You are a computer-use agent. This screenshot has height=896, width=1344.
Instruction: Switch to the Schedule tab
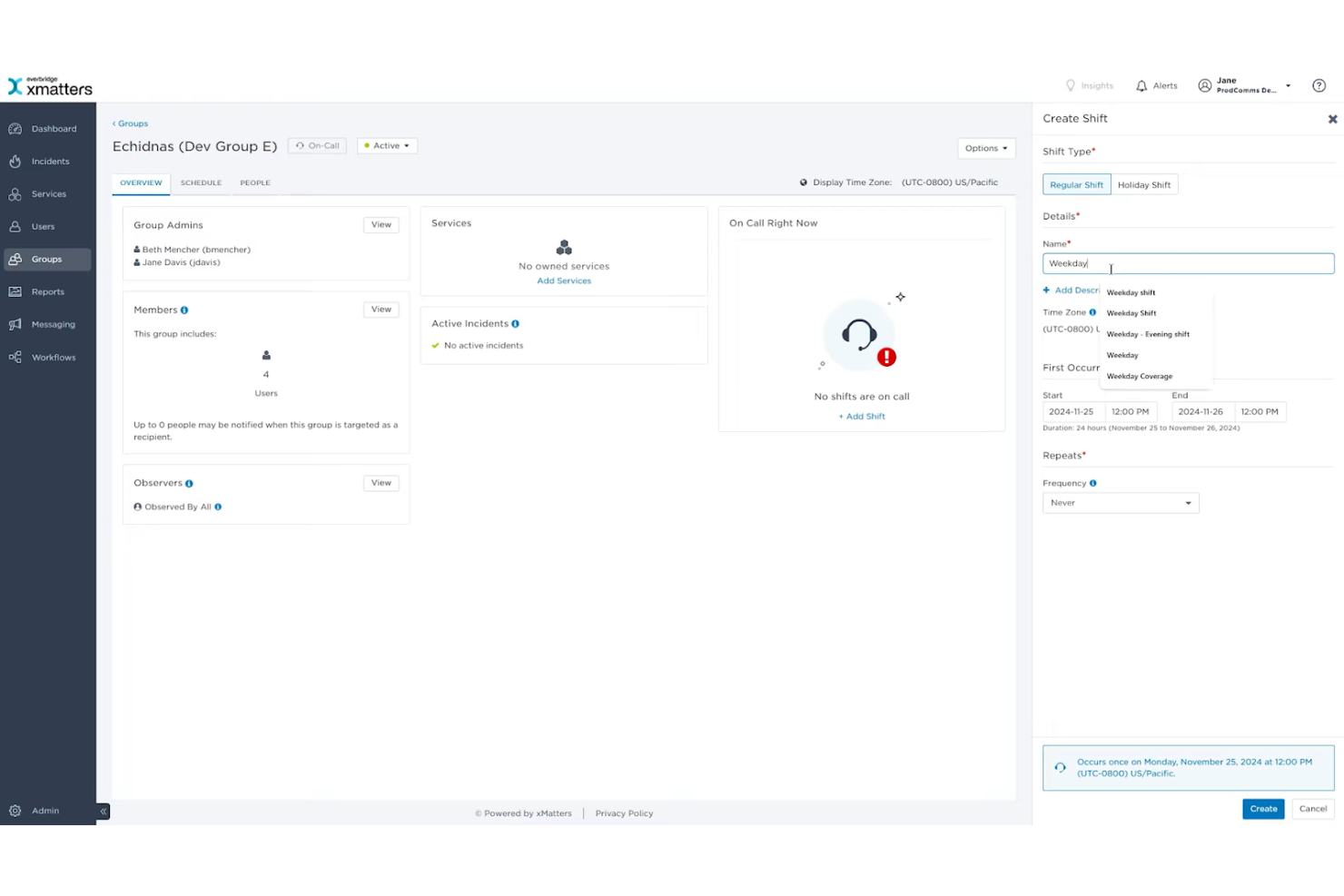click(x=201, y=182)
